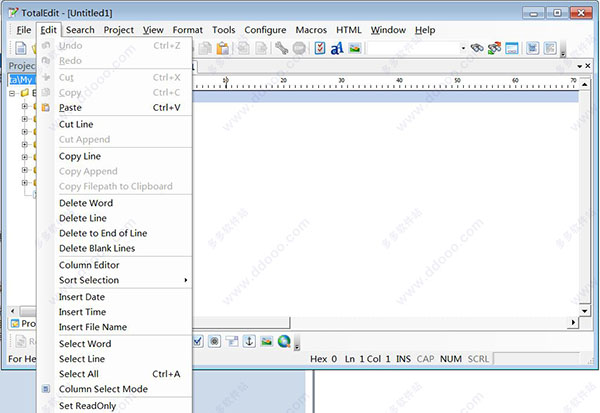Open the Tools menu
600x413 pixels.
tap(223, 30)
